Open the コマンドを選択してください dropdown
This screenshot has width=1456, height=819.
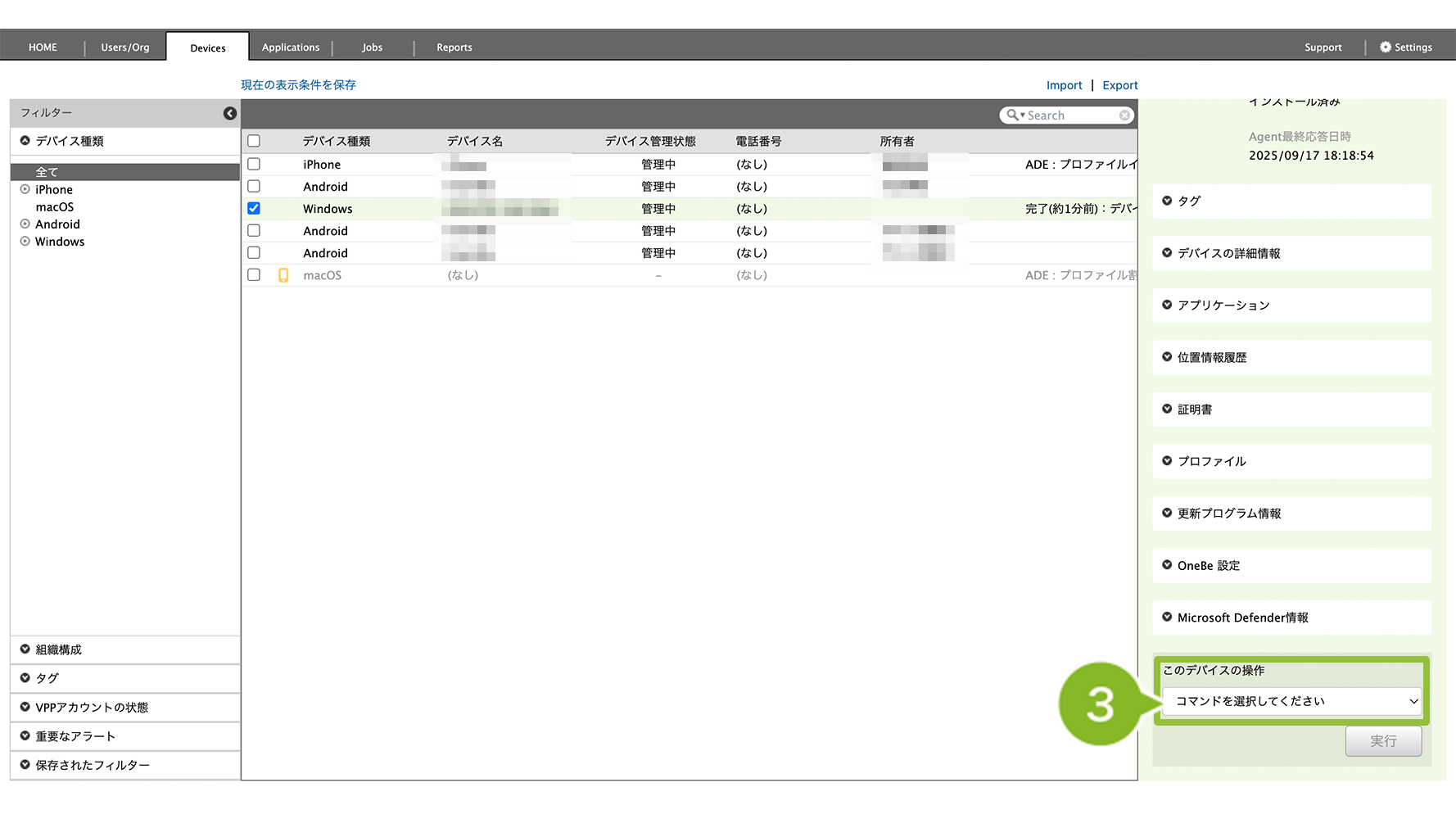click(1291, 701)
